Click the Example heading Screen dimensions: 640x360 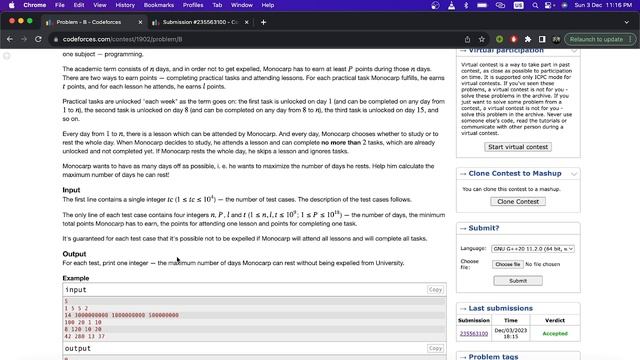click(76, 278)
